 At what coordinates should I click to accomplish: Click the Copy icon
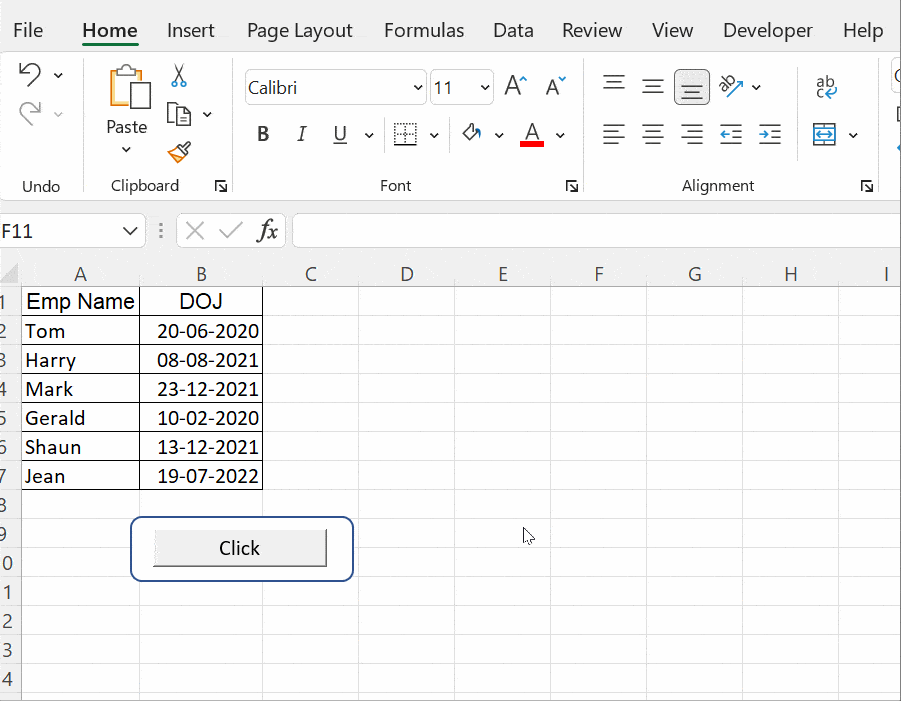pos(179,114)
